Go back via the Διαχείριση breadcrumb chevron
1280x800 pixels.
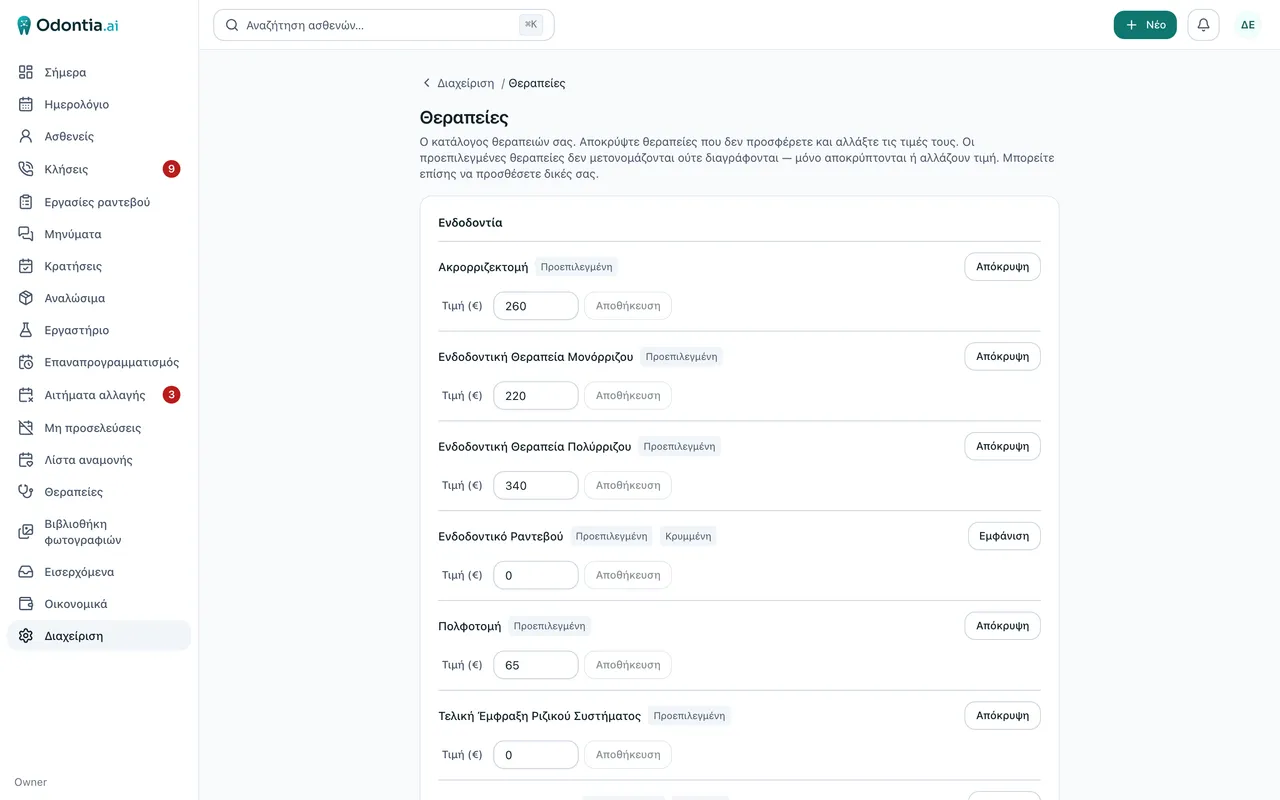click(x=427, y=83)
